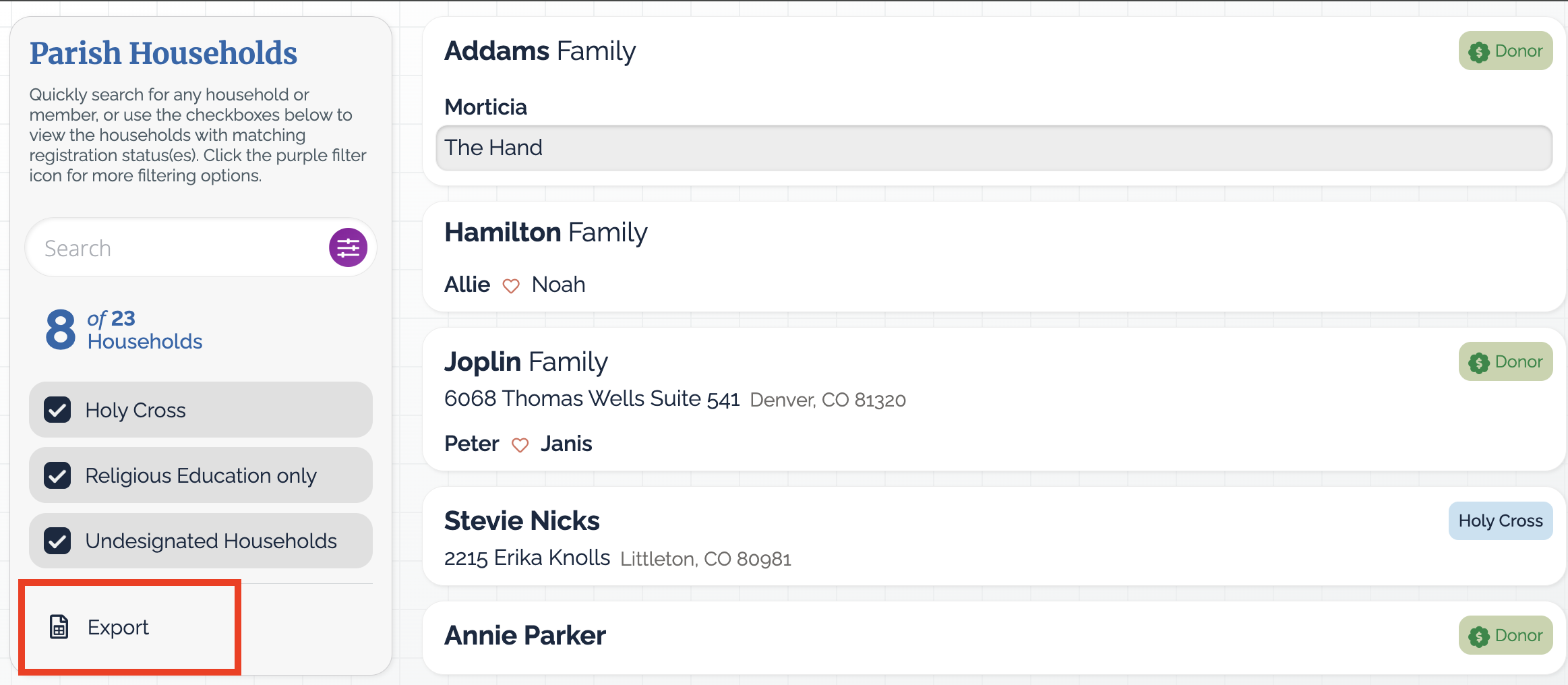1568x685 pixels.
Task: Click the dollar icon on the Annie Parker Donor badge
Action: coord(1479,636)
